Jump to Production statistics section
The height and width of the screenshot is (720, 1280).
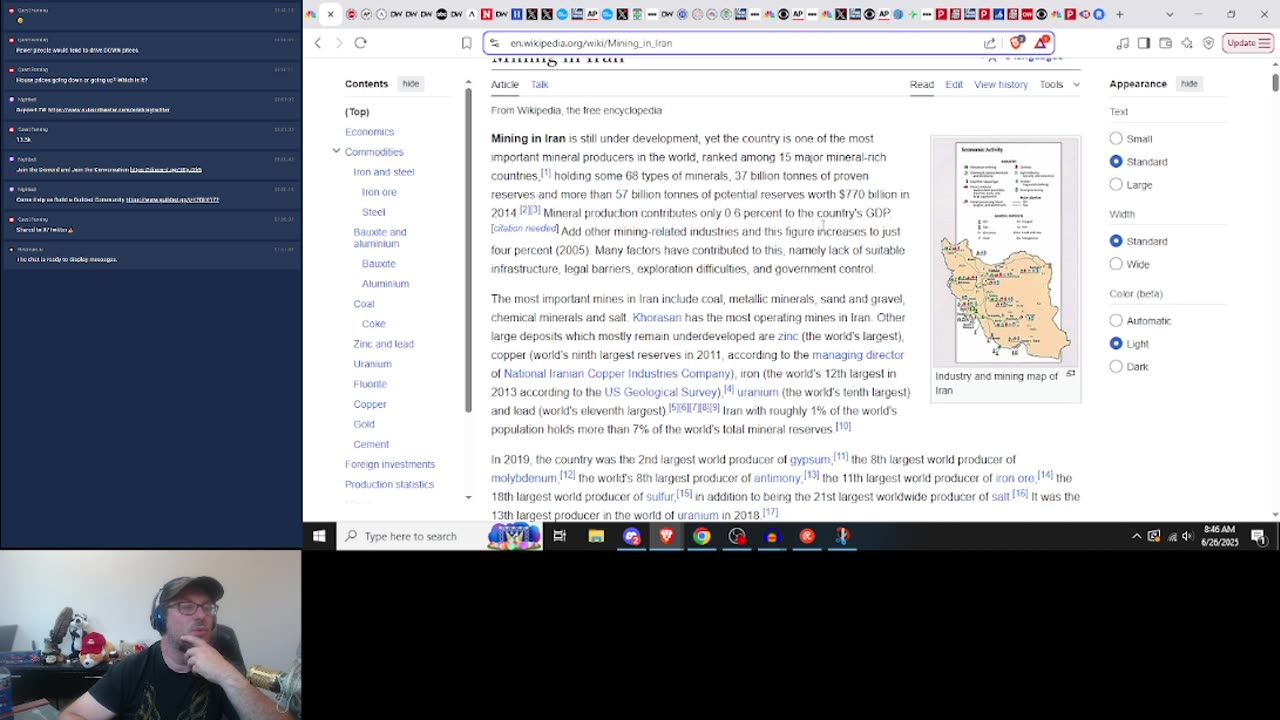tap(389, 484)
